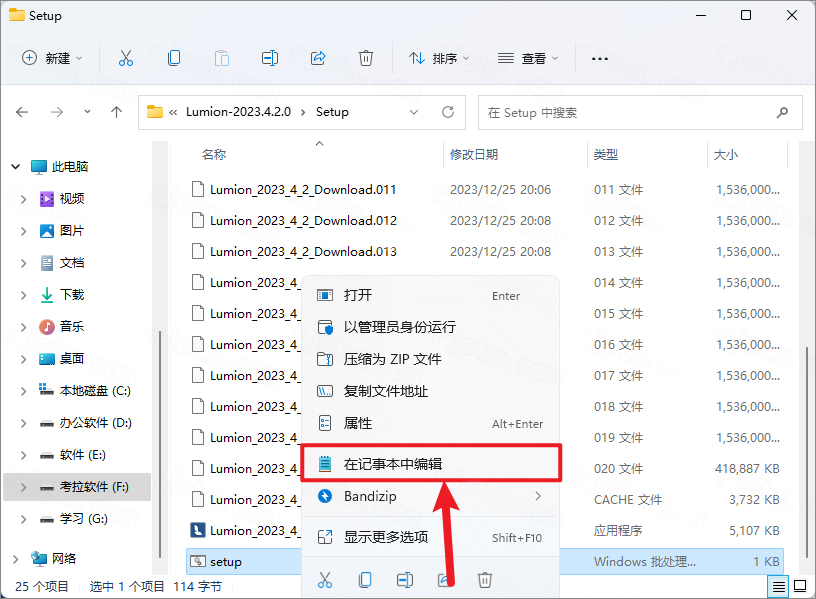
Task: Open address bar history dropdown
Action: (414, 112)
